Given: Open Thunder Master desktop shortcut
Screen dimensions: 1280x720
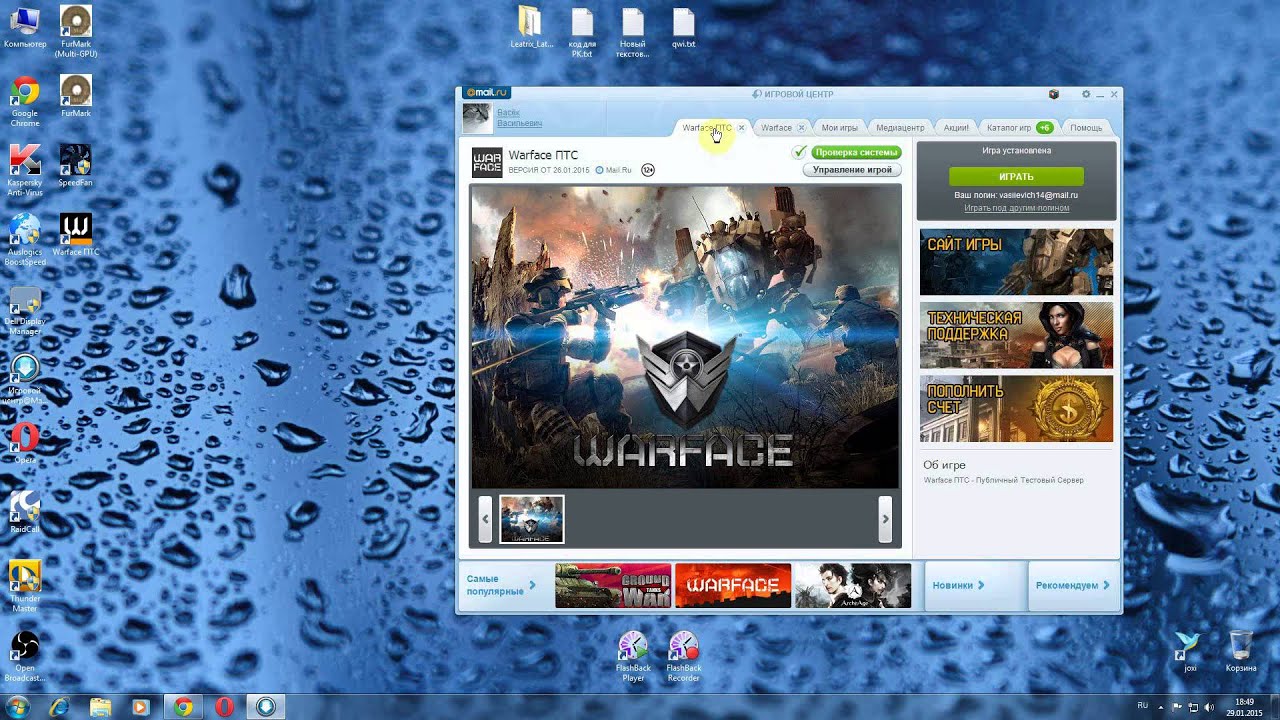Looking at the screenshot, I should click(25, 586).
